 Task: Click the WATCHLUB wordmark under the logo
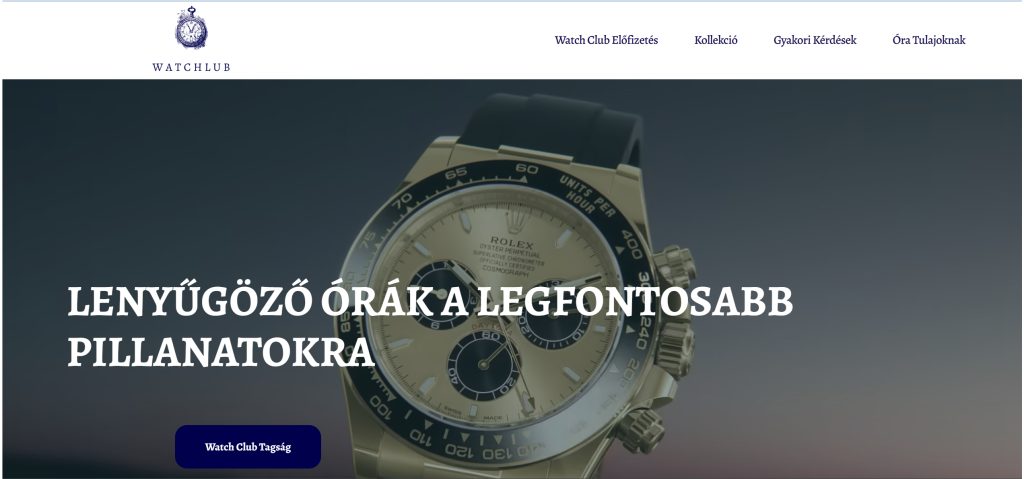coord(191,67)
